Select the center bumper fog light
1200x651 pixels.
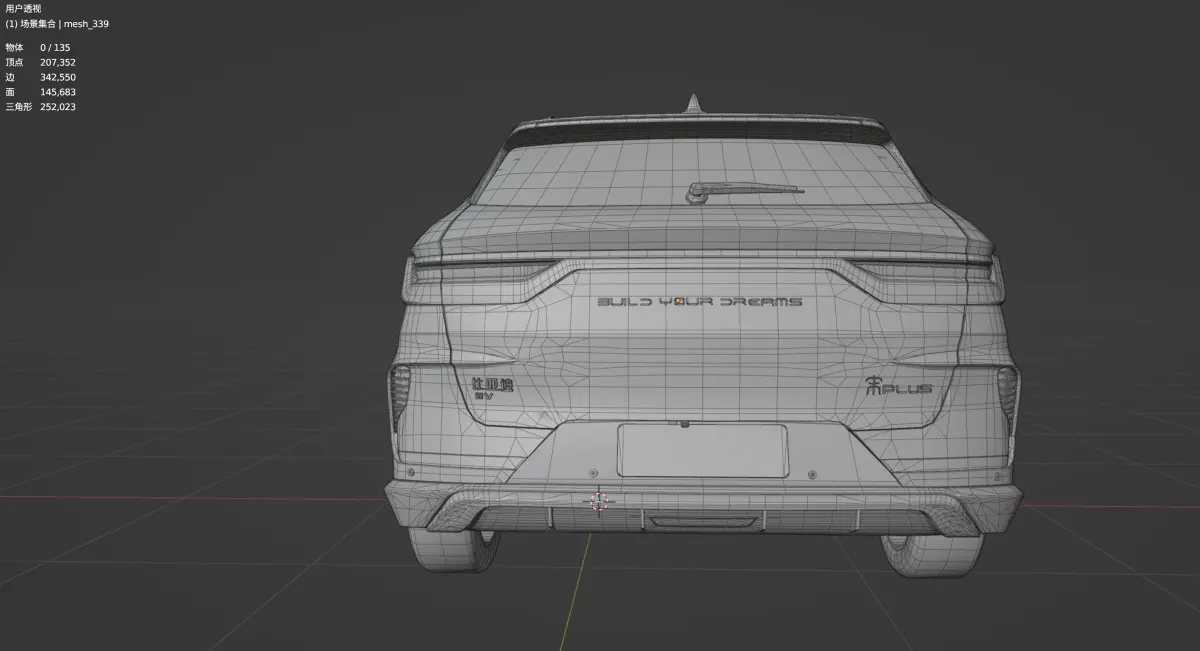(x=701, y=521)
